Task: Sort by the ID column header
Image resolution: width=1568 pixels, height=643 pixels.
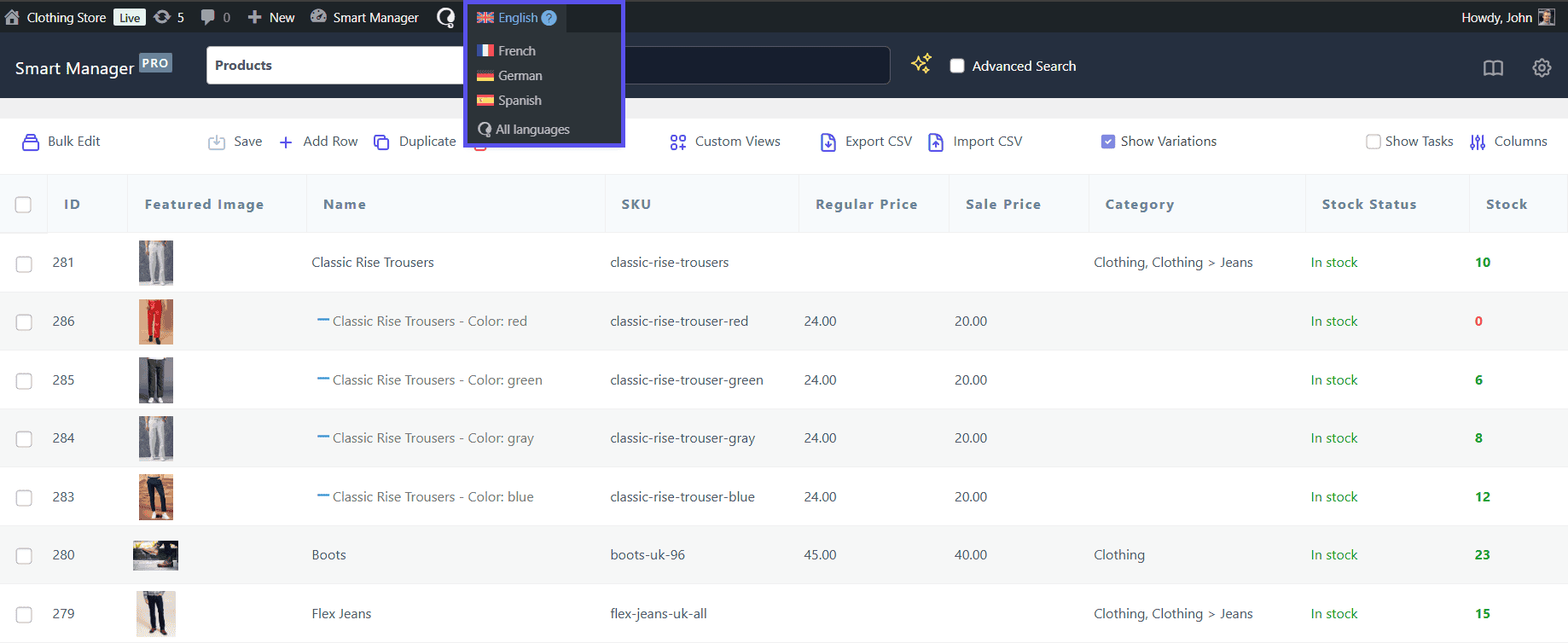Action: click(x=73, y=205)
